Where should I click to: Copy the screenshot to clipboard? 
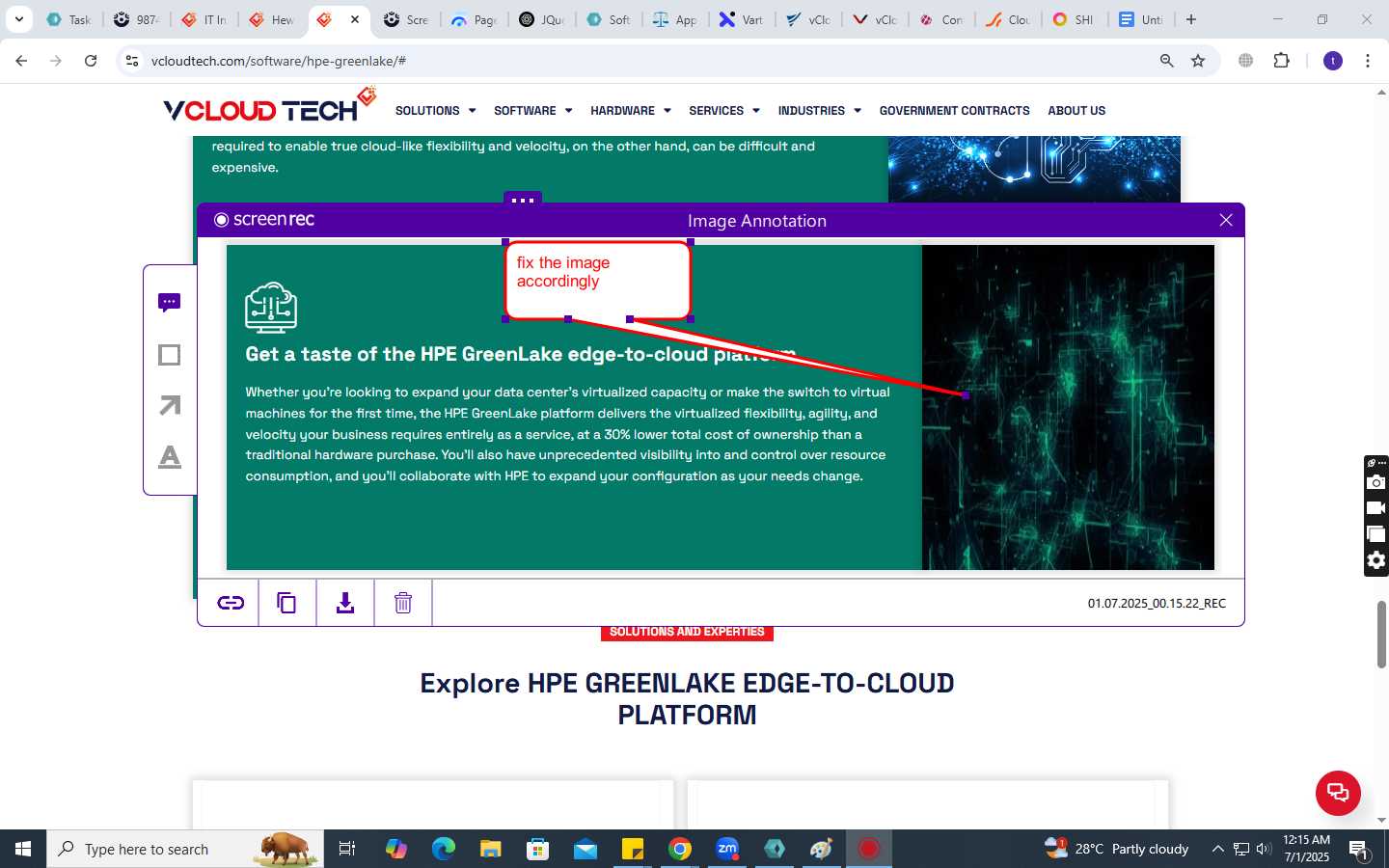[x=286, y=603]
